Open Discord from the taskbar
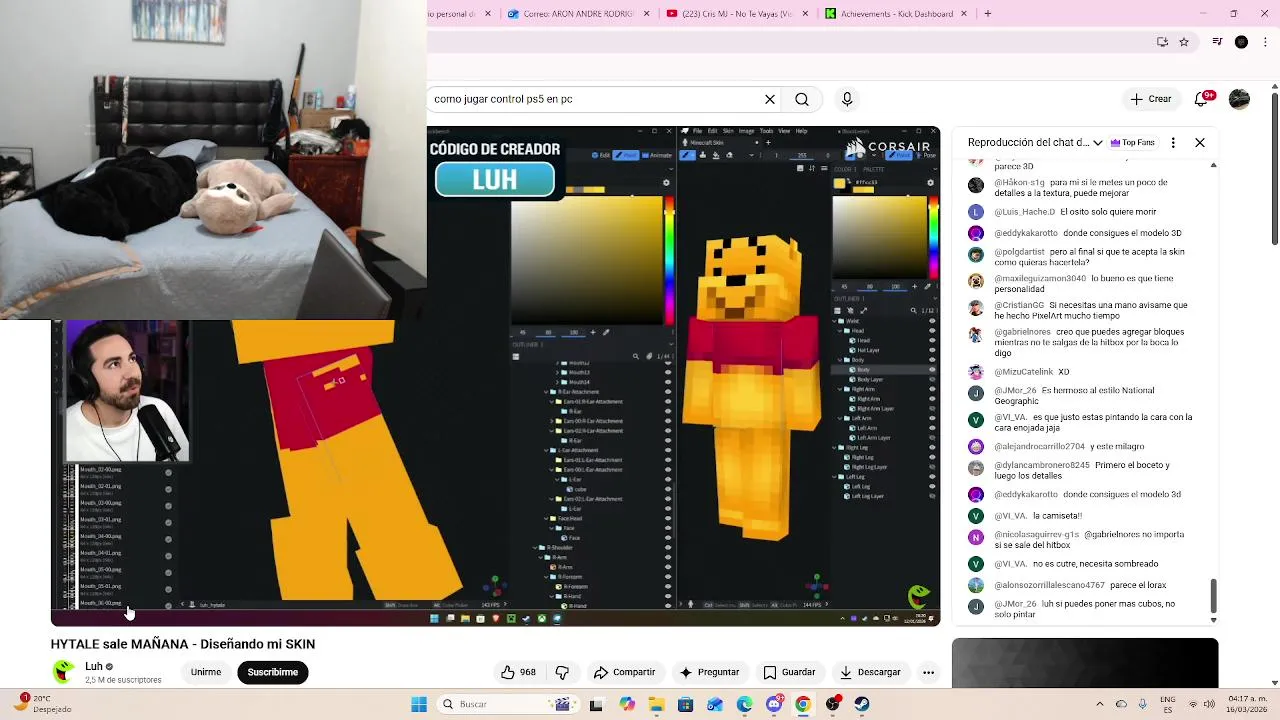Screen dimensions: 1280x720 pyautogui.click(x=774, y=704)
